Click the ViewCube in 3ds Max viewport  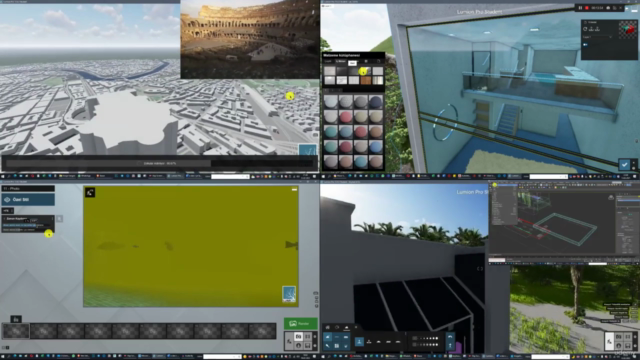click(x=611, y=198)
